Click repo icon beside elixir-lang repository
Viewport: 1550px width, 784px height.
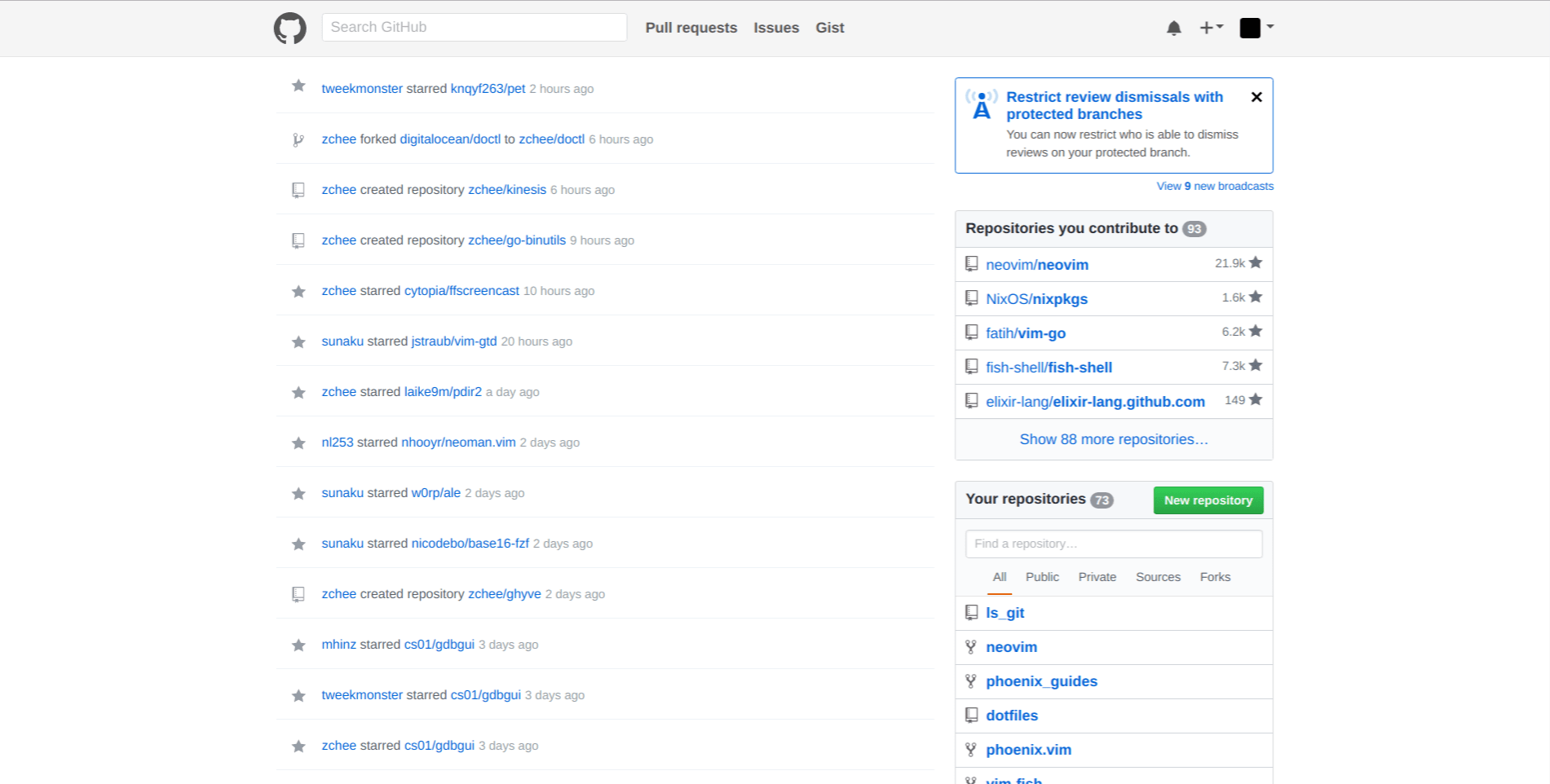971,401
